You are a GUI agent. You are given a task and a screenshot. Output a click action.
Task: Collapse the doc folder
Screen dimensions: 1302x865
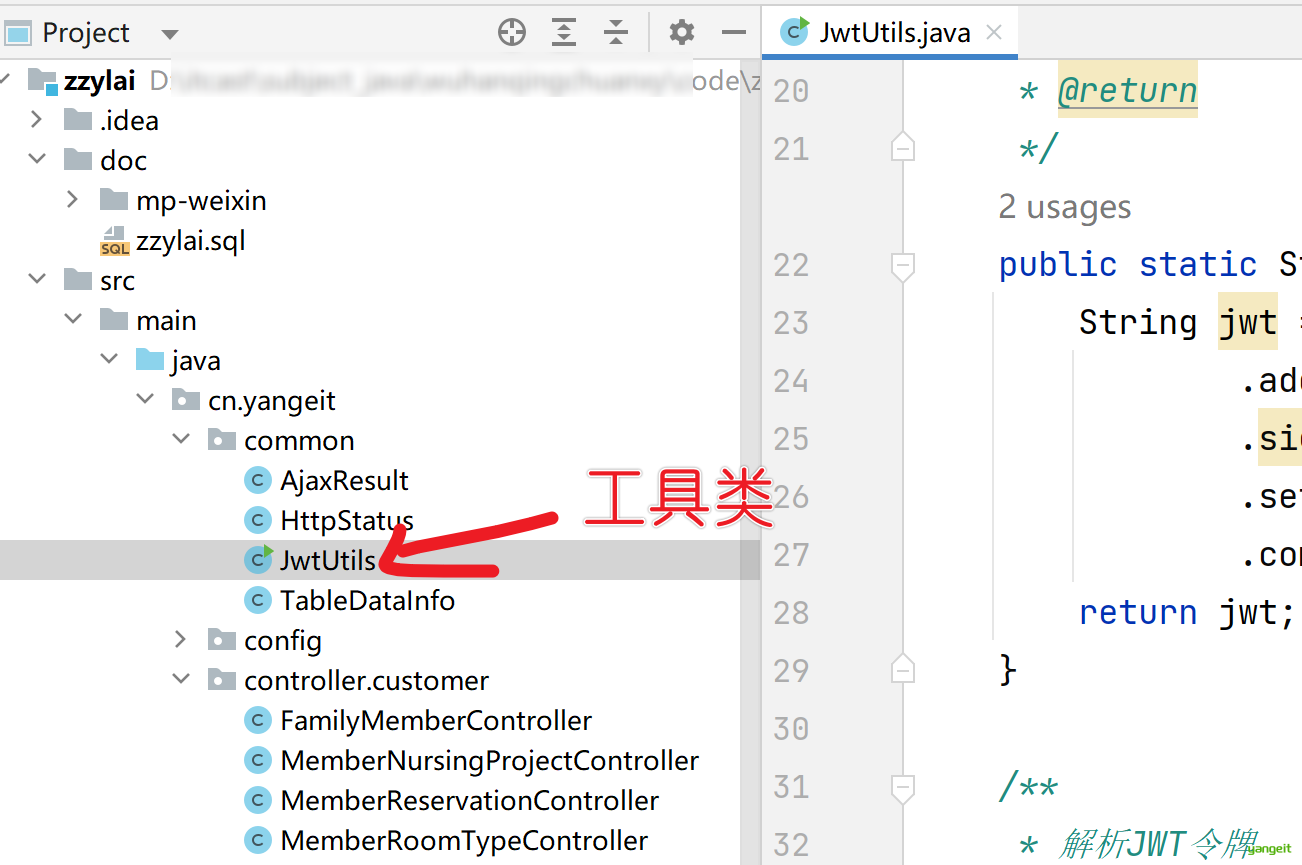37,160
